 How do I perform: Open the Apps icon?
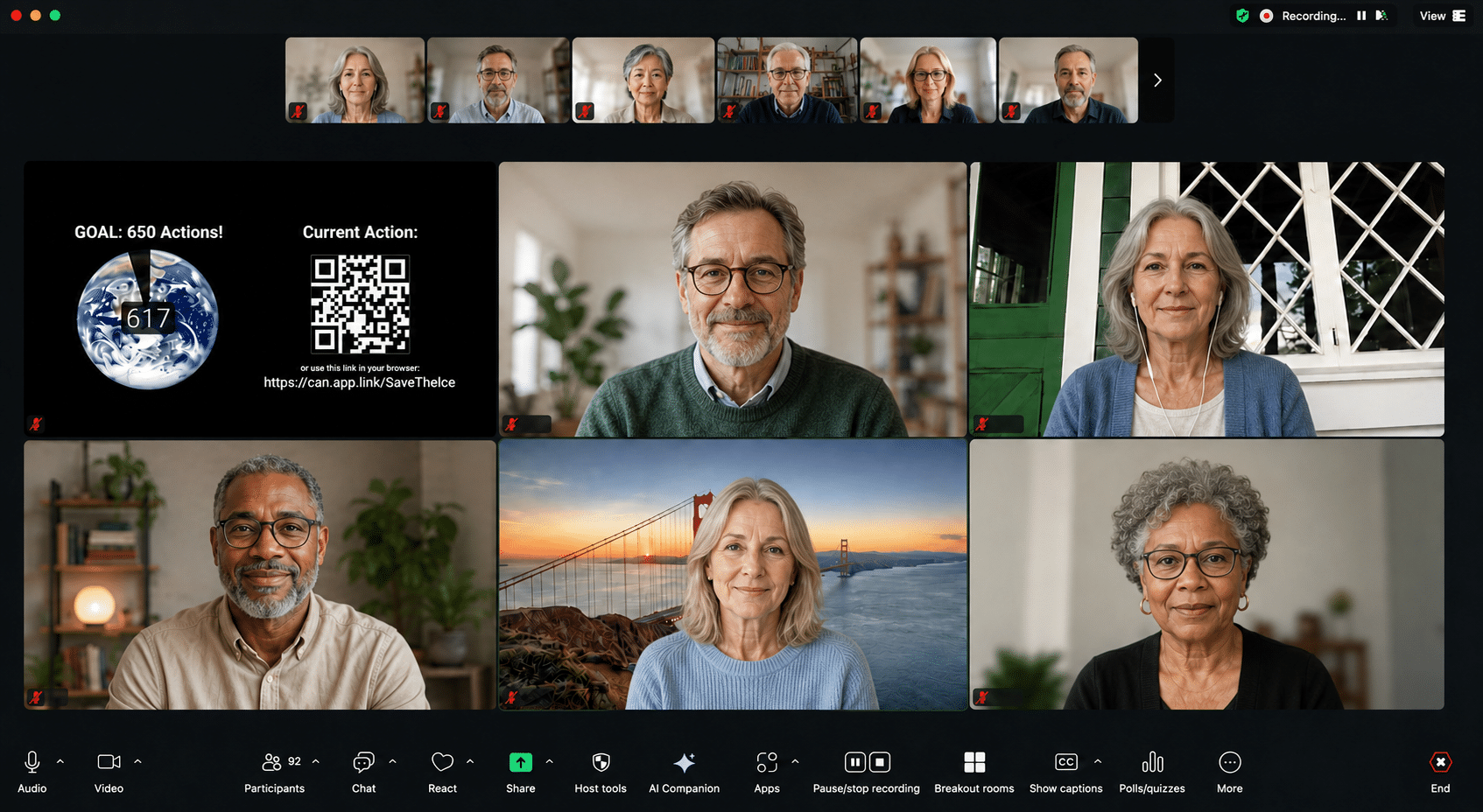(767, 763)
